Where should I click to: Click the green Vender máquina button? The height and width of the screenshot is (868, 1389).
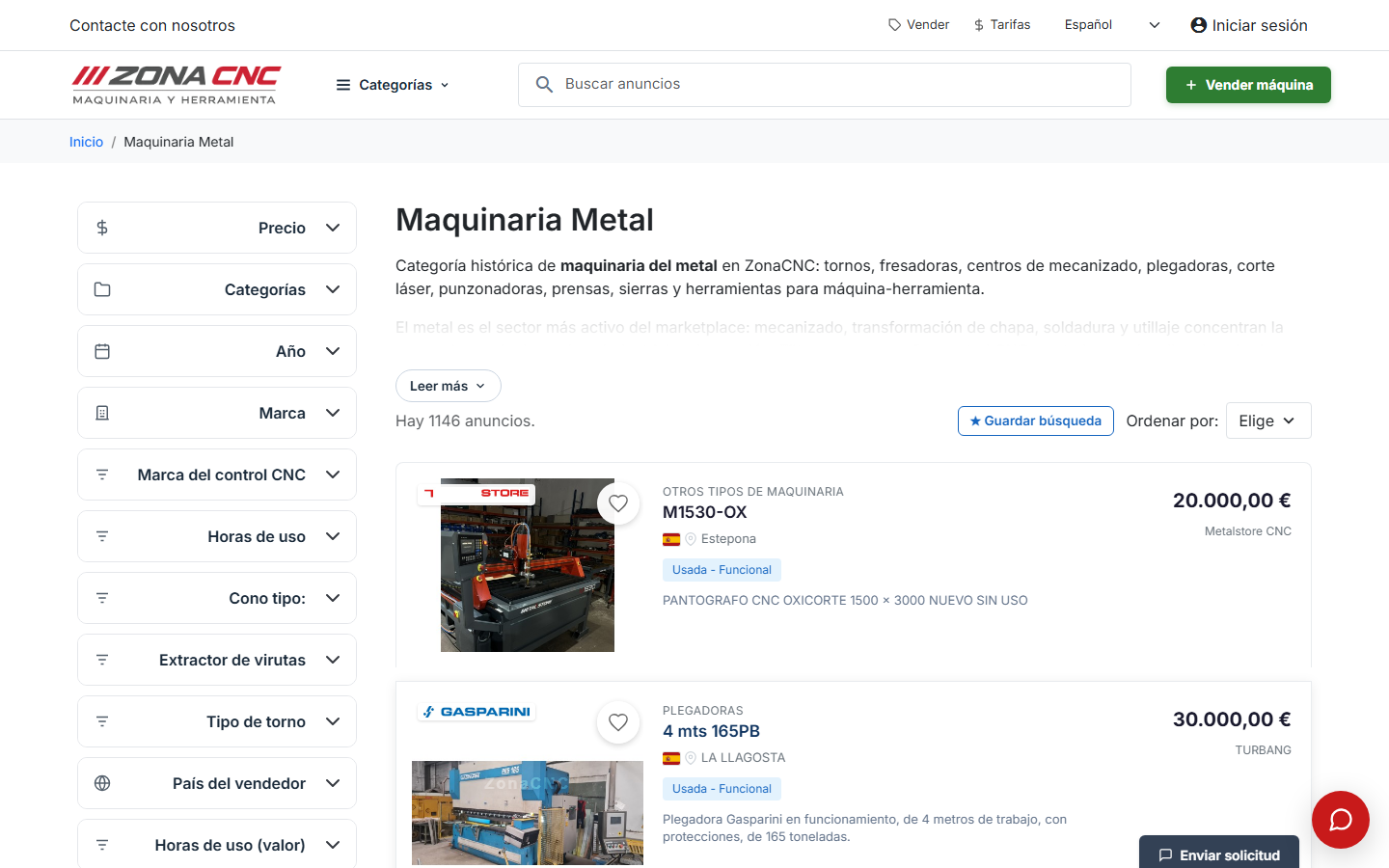click(x=1248, y=85)
